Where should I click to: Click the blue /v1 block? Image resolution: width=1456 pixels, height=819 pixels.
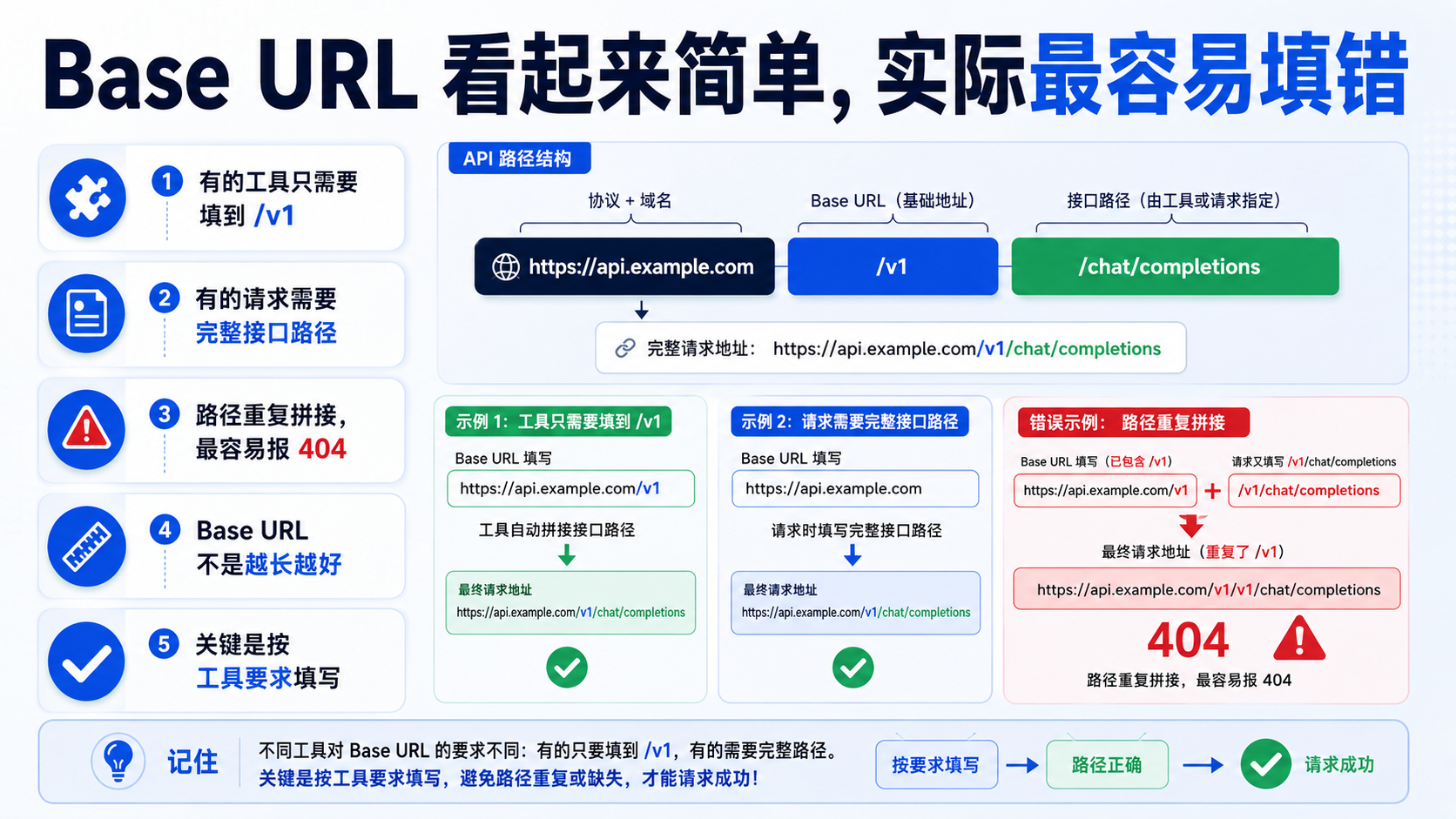click(x=893, y=266)
